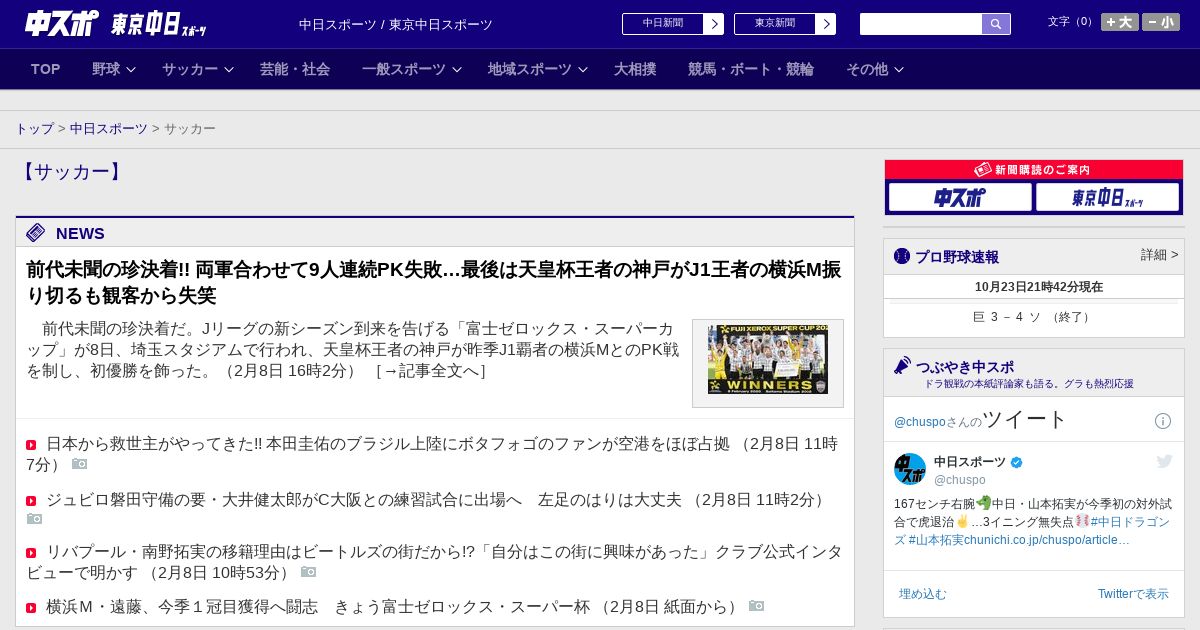
Task: Open 競馬・ボート・競輪 section
Action: click(x=751, y=69)
